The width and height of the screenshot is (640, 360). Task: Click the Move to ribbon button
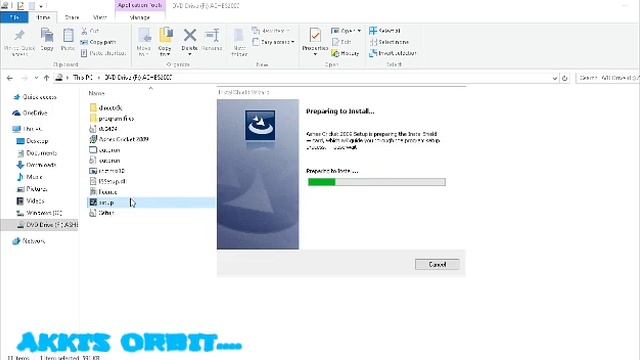(144, 42)
